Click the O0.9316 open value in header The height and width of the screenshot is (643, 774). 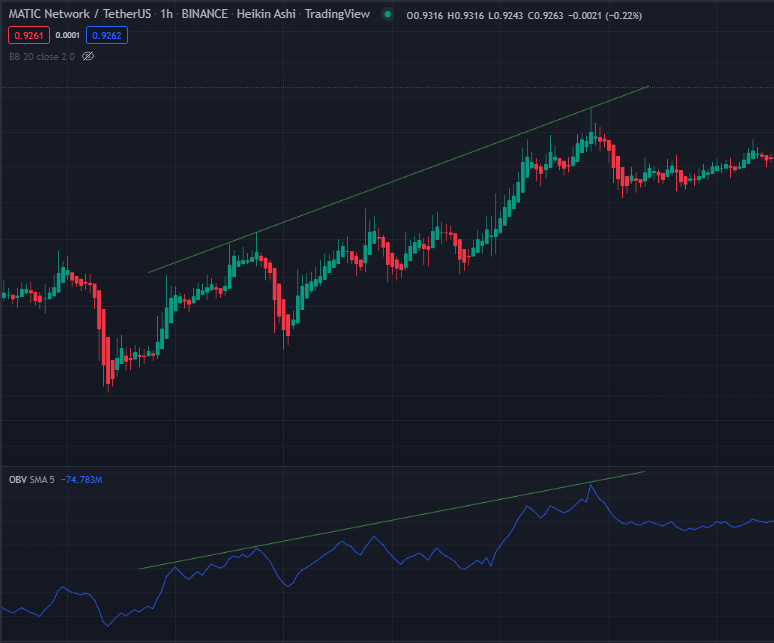[425, 16]
